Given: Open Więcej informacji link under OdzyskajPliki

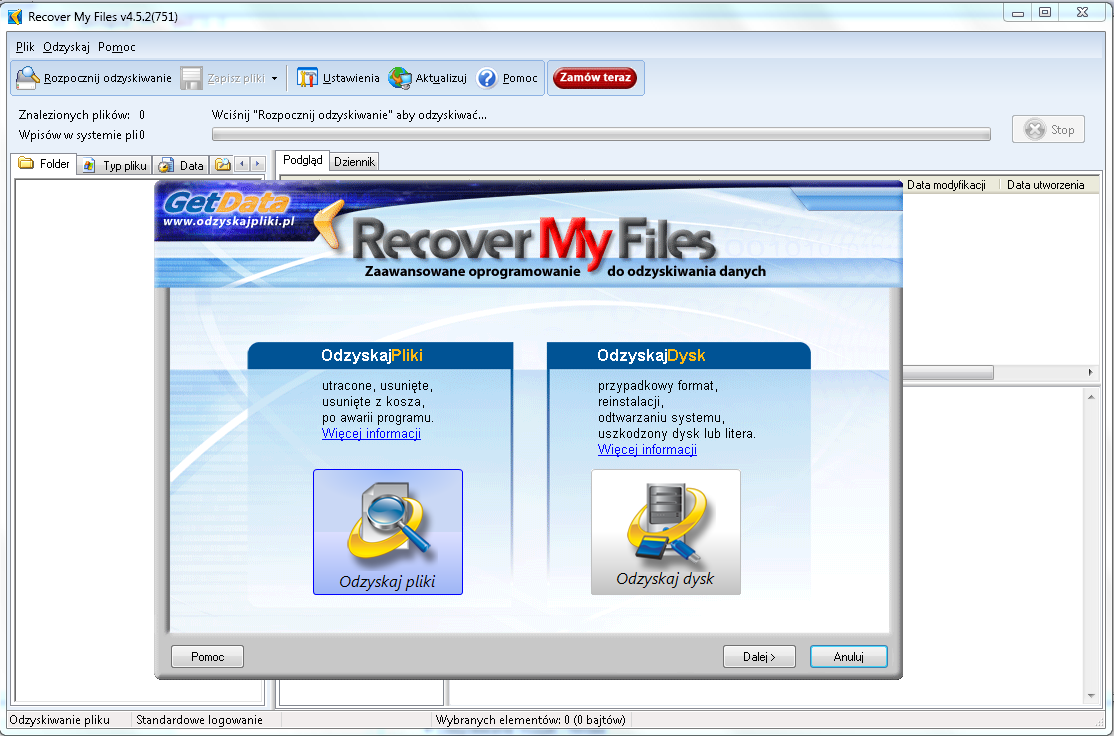Looking at the screenshot, I should pos(371,433).
